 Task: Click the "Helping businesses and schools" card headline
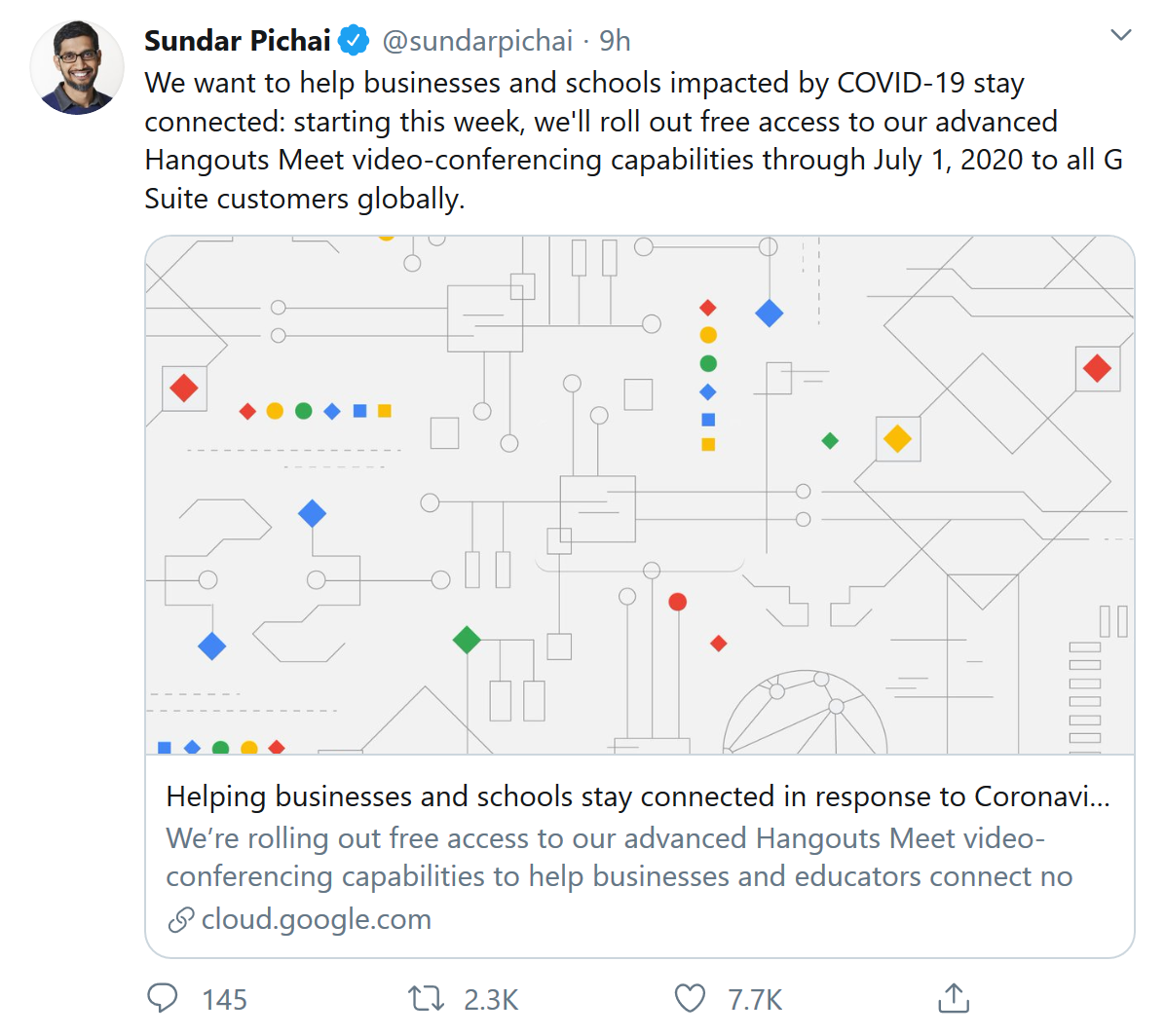(638, 796)
